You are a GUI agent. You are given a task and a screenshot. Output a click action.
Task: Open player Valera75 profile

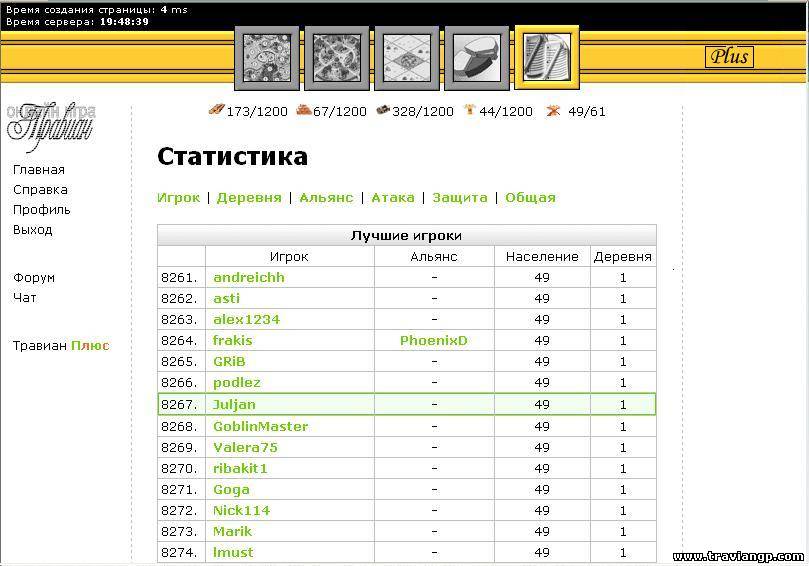point(245,447)
